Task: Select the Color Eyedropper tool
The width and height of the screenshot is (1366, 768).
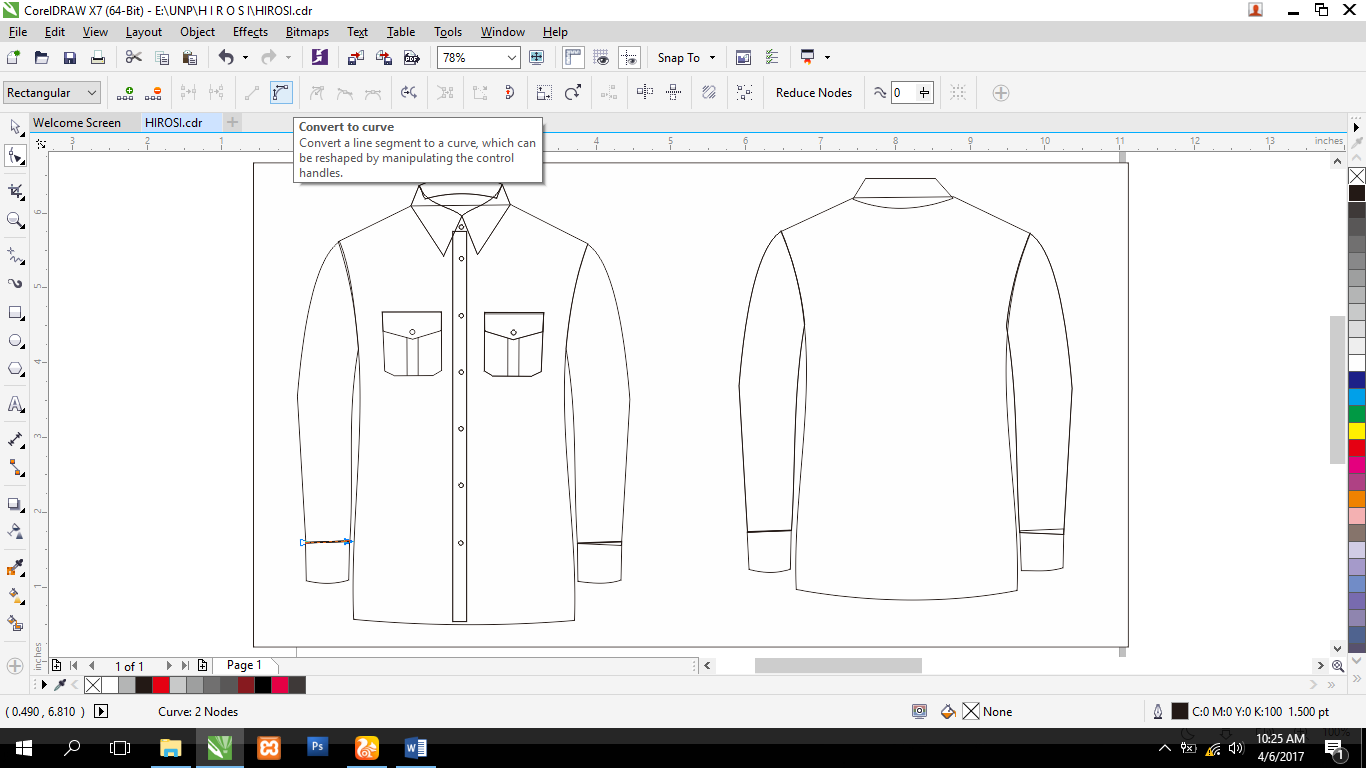Action: tap(15, 568)
